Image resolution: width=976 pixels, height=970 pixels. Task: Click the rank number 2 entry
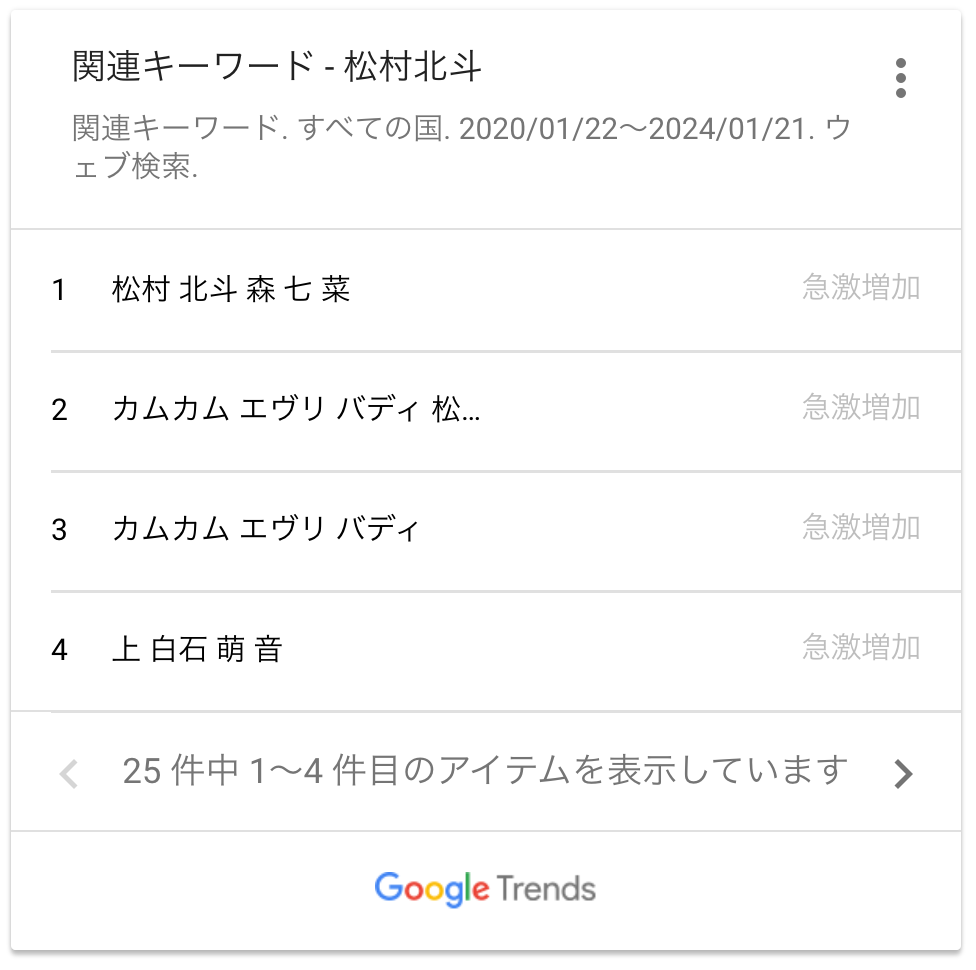(x=59, y=410)
